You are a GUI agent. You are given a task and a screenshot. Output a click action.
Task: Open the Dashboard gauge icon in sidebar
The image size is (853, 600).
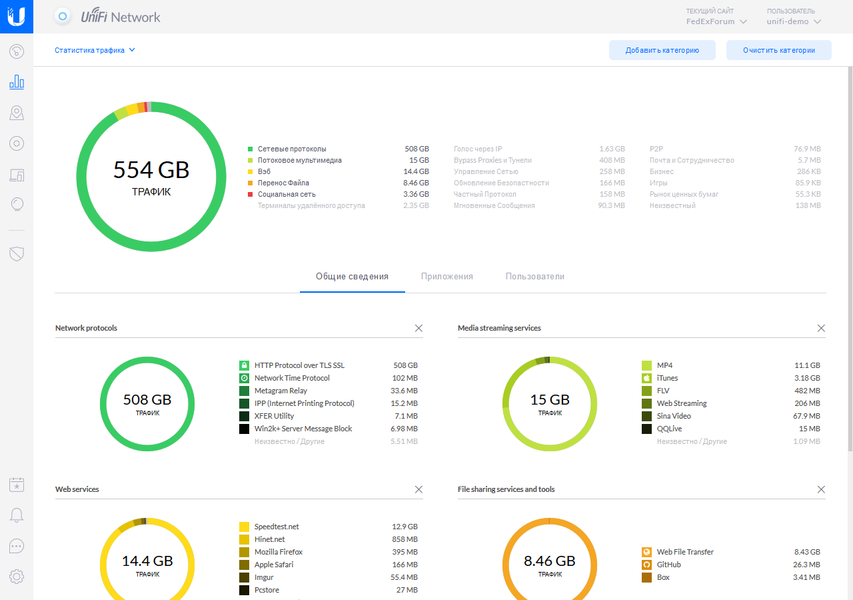click(x=16, y=52)
